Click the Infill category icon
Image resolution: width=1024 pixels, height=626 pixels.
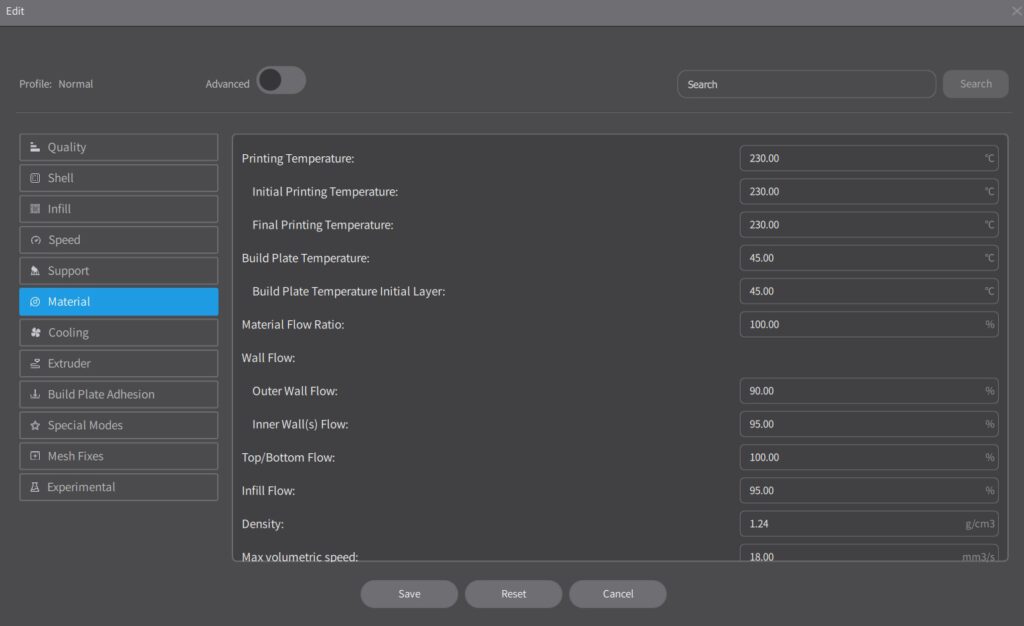click(x=35, y=209)
